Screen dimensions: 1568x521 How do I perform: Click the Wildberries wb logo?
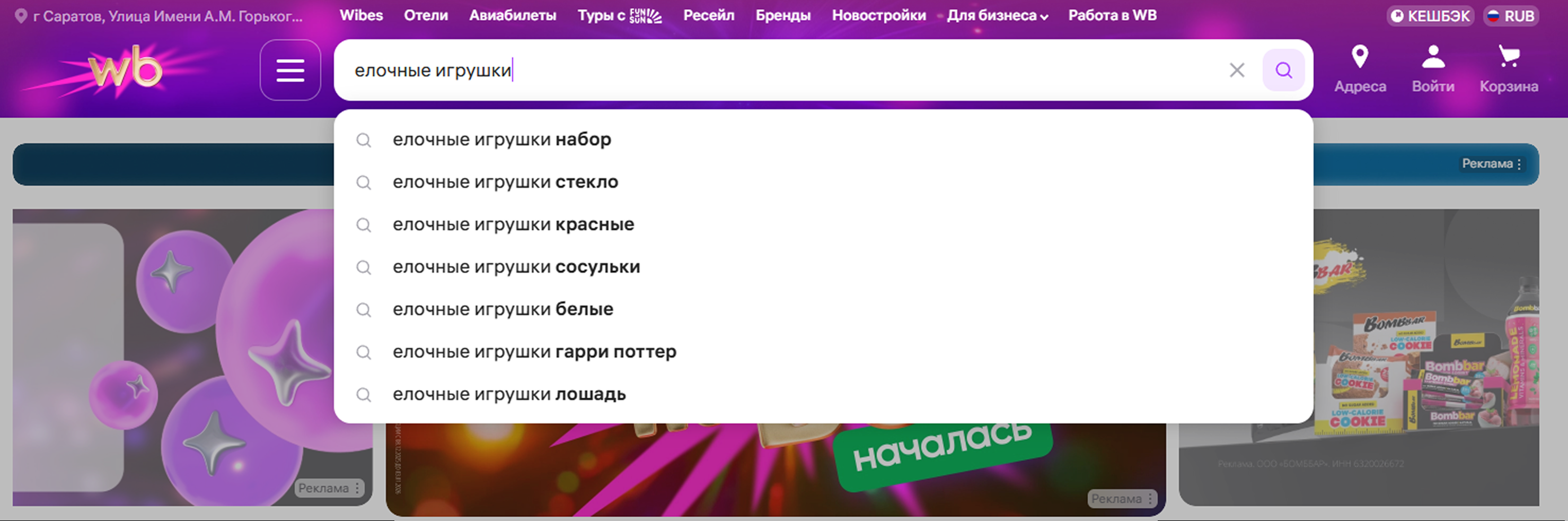(126, 69)
